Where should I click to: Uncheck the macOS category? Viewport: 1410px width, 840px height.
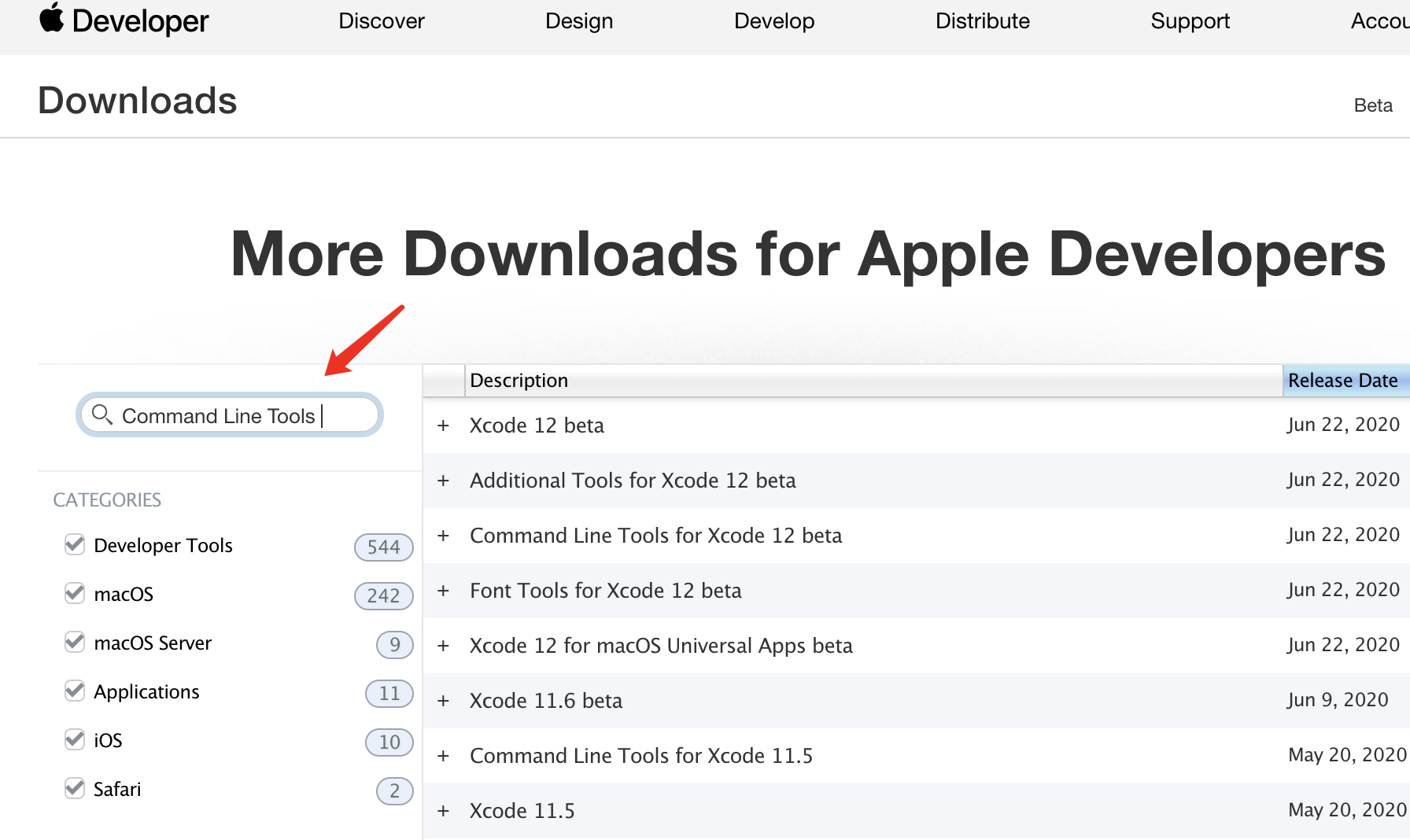click(x=75, y=593)
